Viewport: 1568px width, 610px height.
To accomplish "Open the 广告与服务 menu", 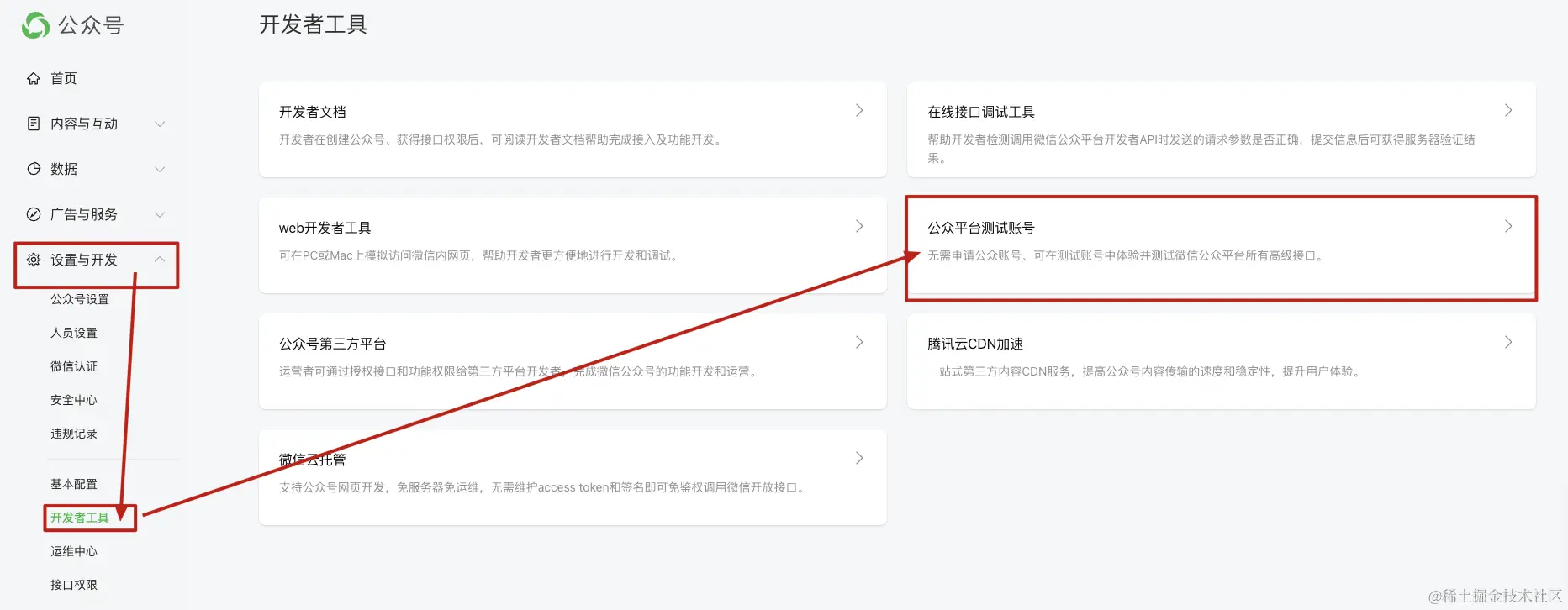I will [x=84, y=214].
